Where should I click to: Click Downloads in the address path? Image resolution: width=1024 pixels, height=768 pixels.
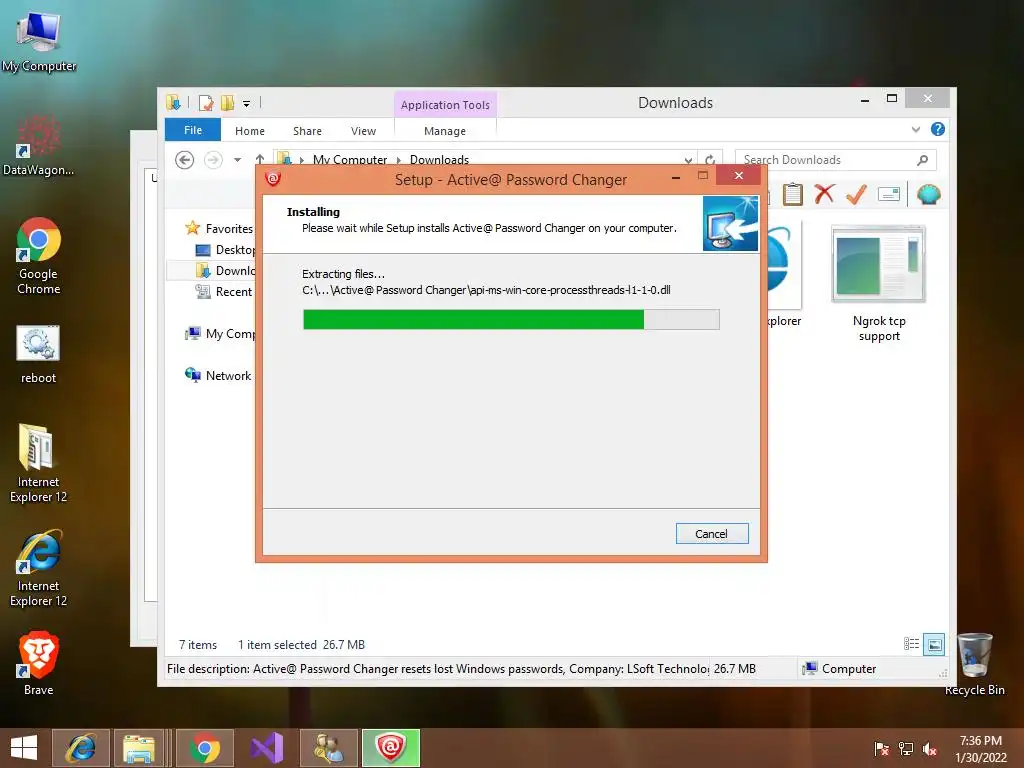point(439,159)
